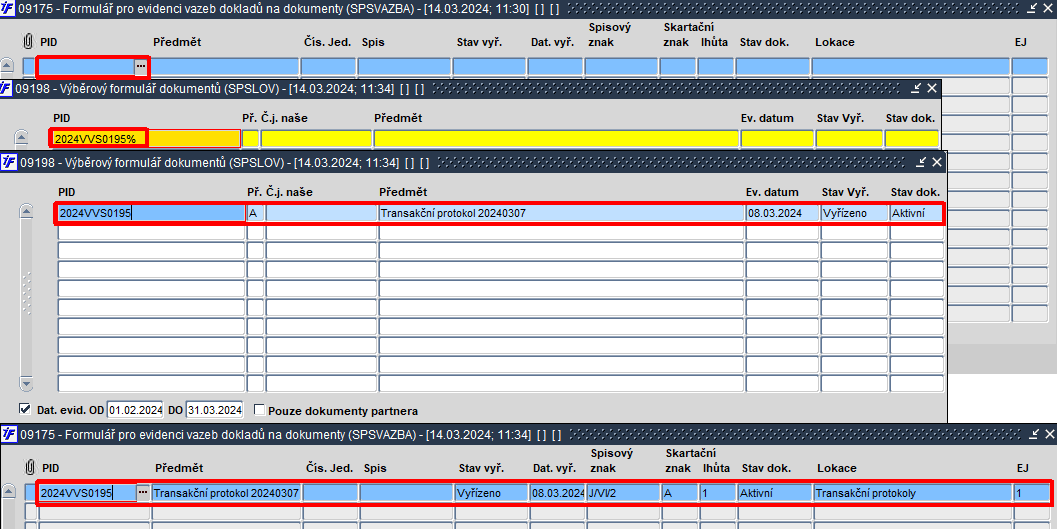This screenshot has height=529, width=1057.
Task: Click scroll-up arrow in the 11:34 SPSVAZBA window
Action: (8, 492)
